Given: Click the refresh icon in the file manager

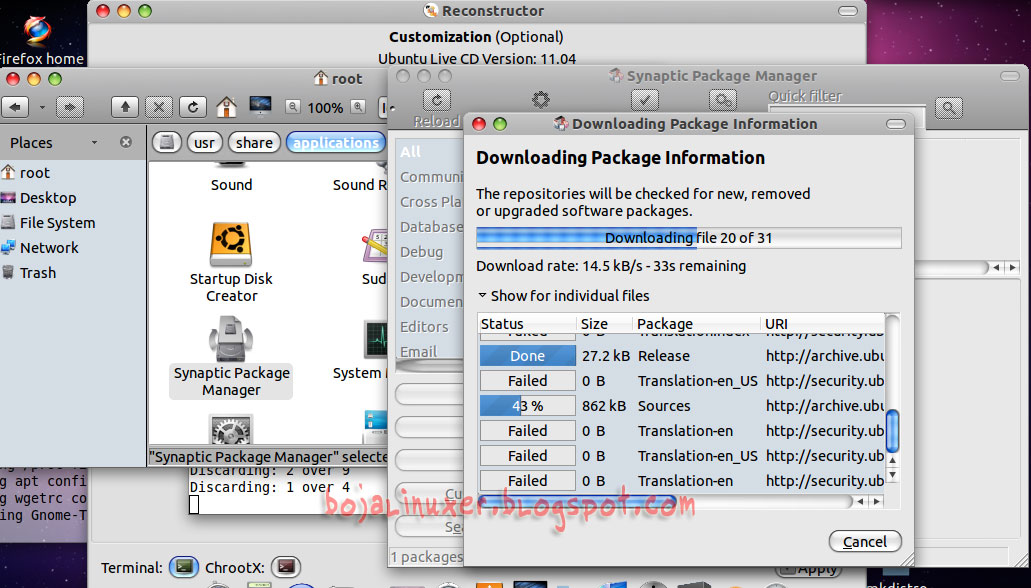Looking at the screenshot, I should coord(190,106).
